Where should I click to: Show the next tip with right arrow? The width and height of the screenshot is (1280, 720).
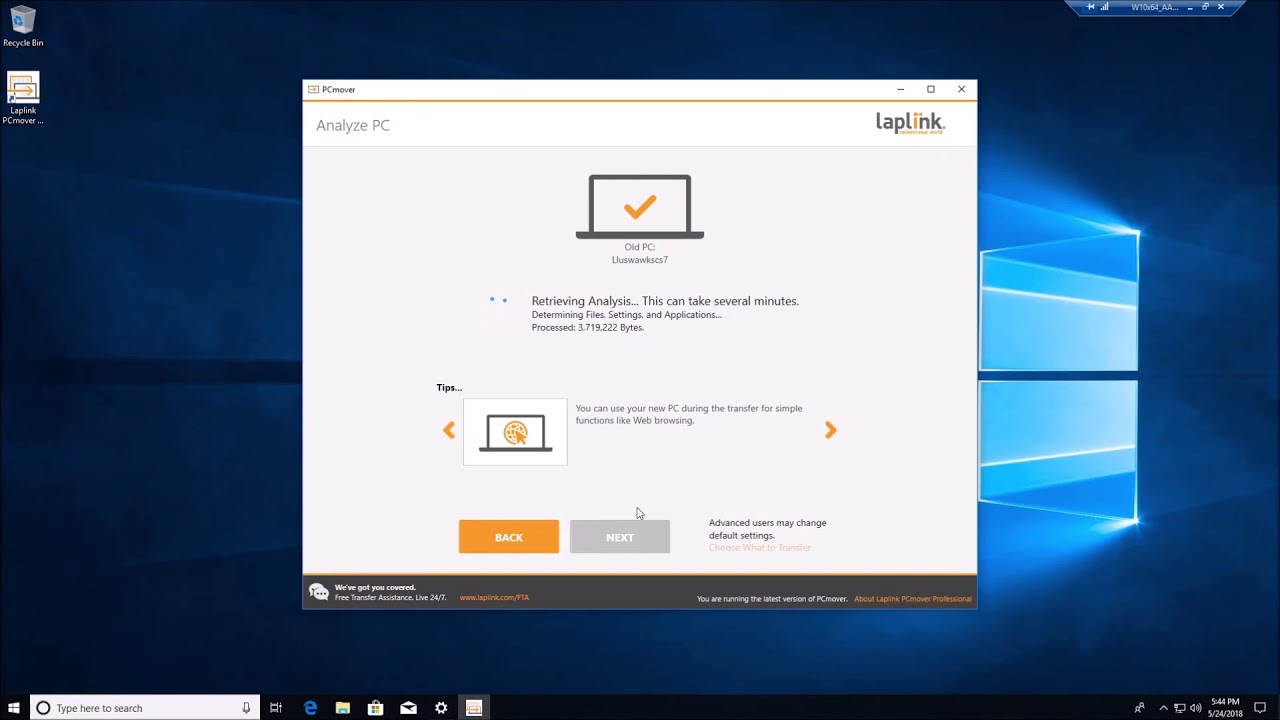coord(830,430)
